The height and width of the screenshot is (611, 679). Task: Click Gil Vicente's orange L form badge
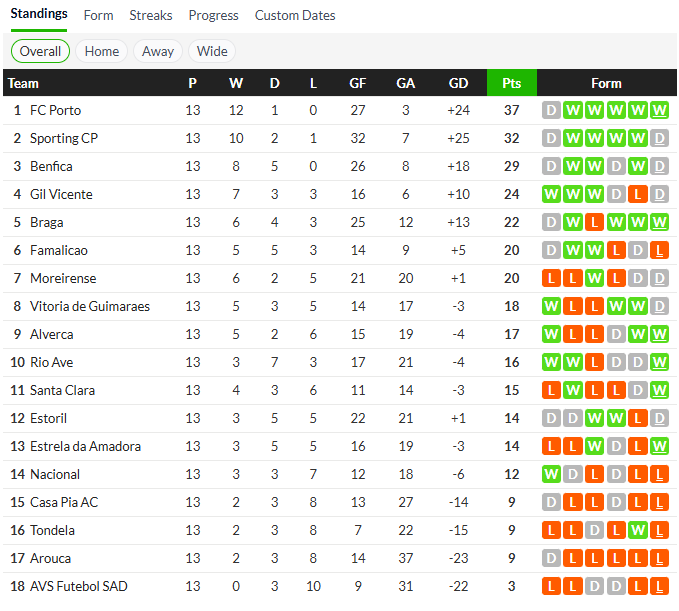(638, 194)
